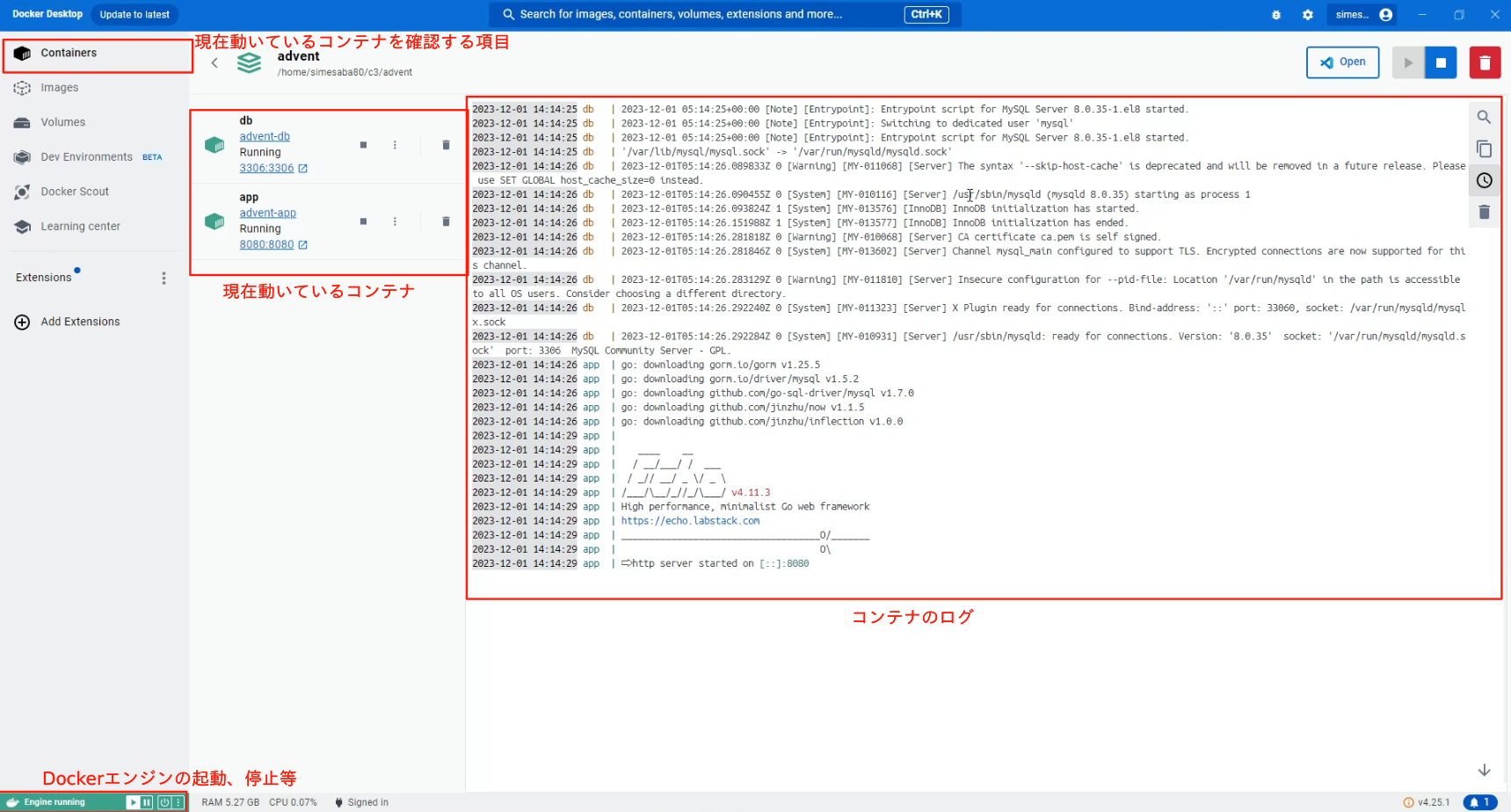The width and height of the screenshot is (1511, 812).
Task: Copy the container logs to clipboard
Action: pos(1484,149)
